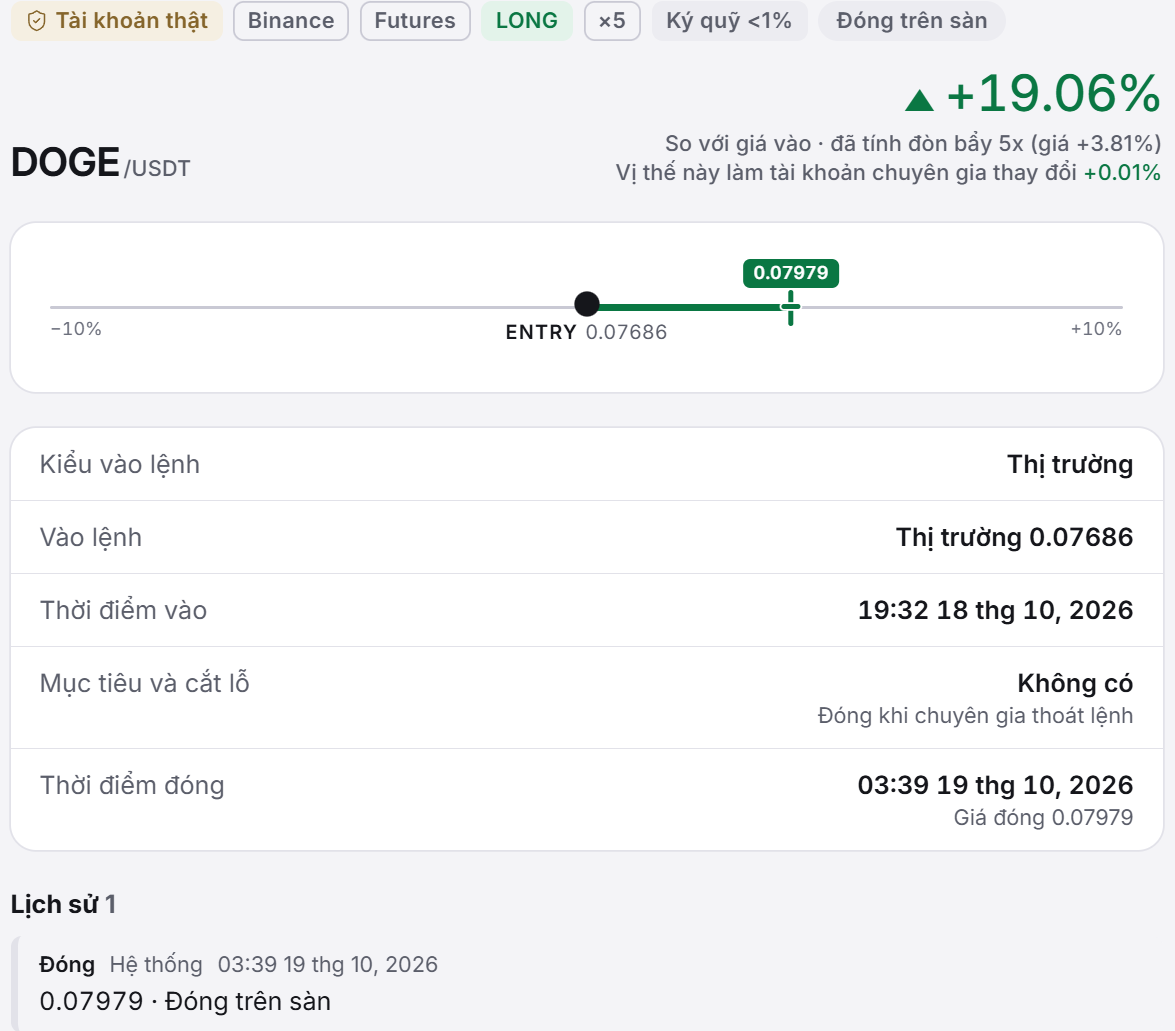Click the ENTRY 0.07686 label under the line

click(x=586, y=332)
